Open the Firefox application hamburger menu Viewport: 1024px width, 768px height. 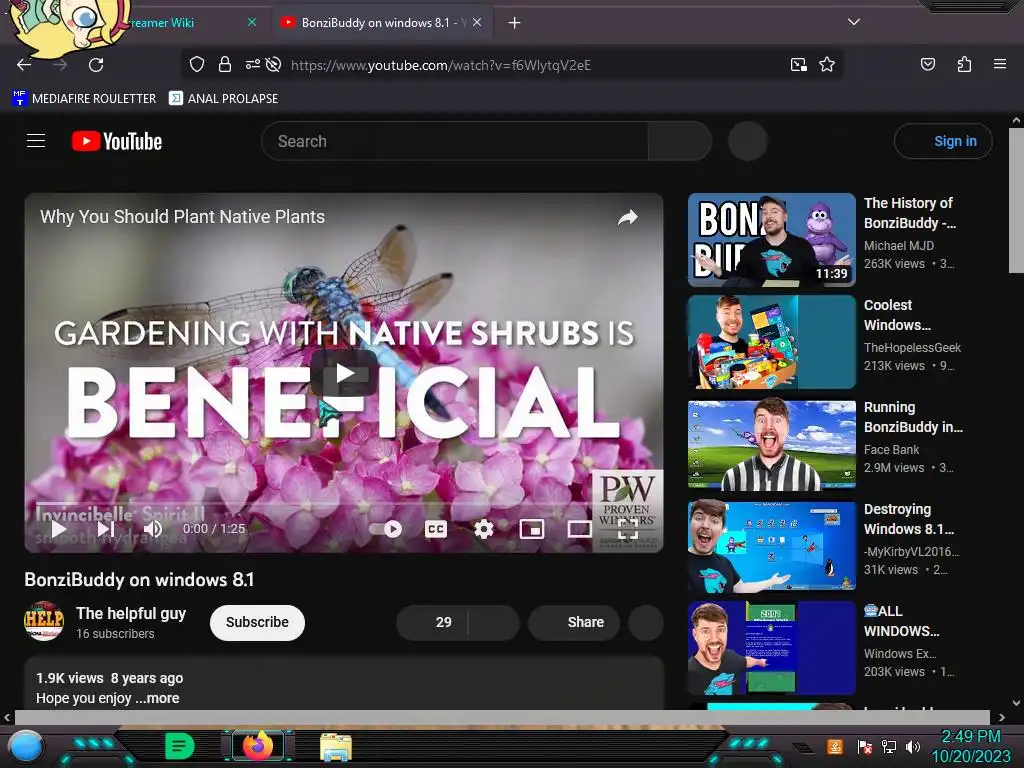(x=1000, y=64)
